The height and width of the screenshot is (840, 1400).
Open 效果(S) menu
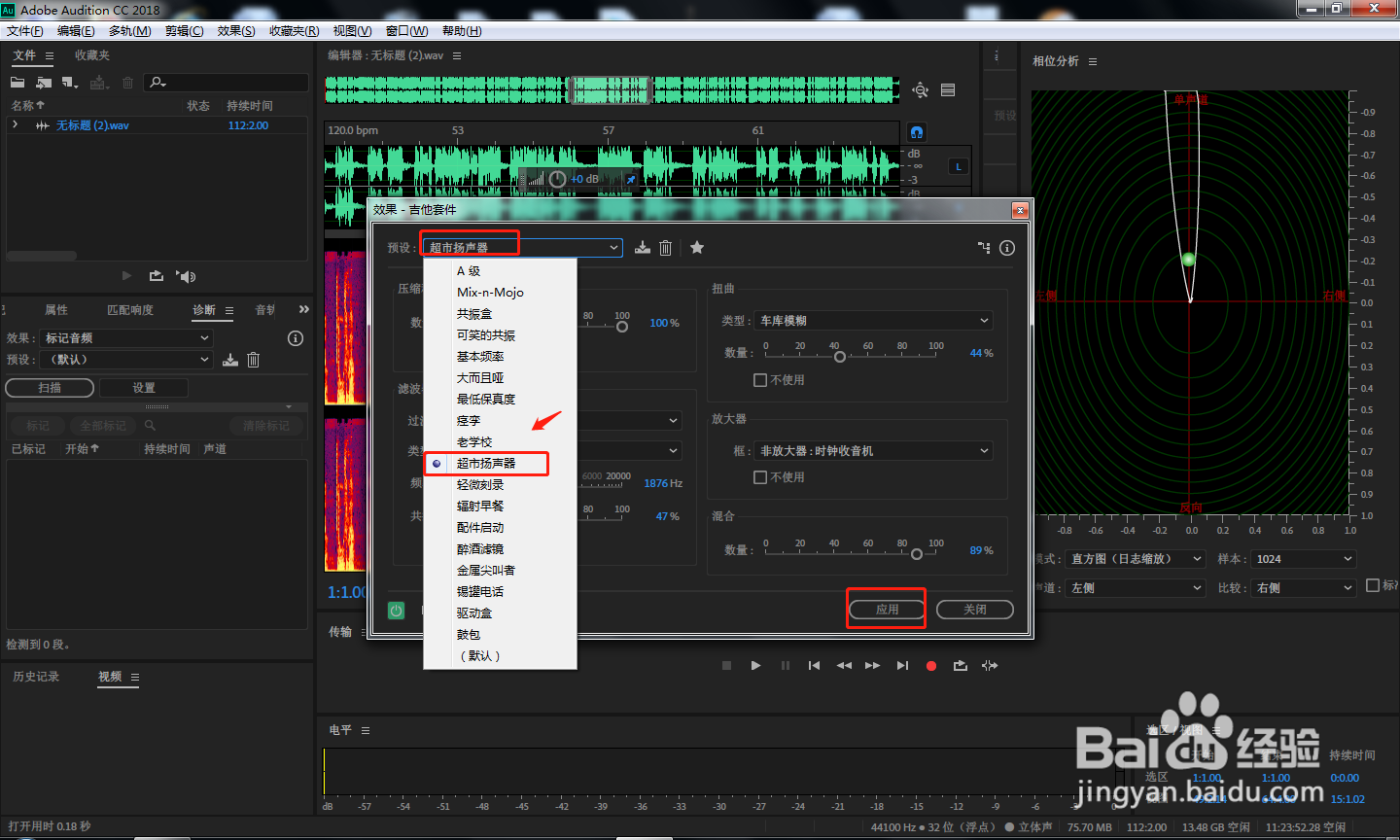coord(236,31)
